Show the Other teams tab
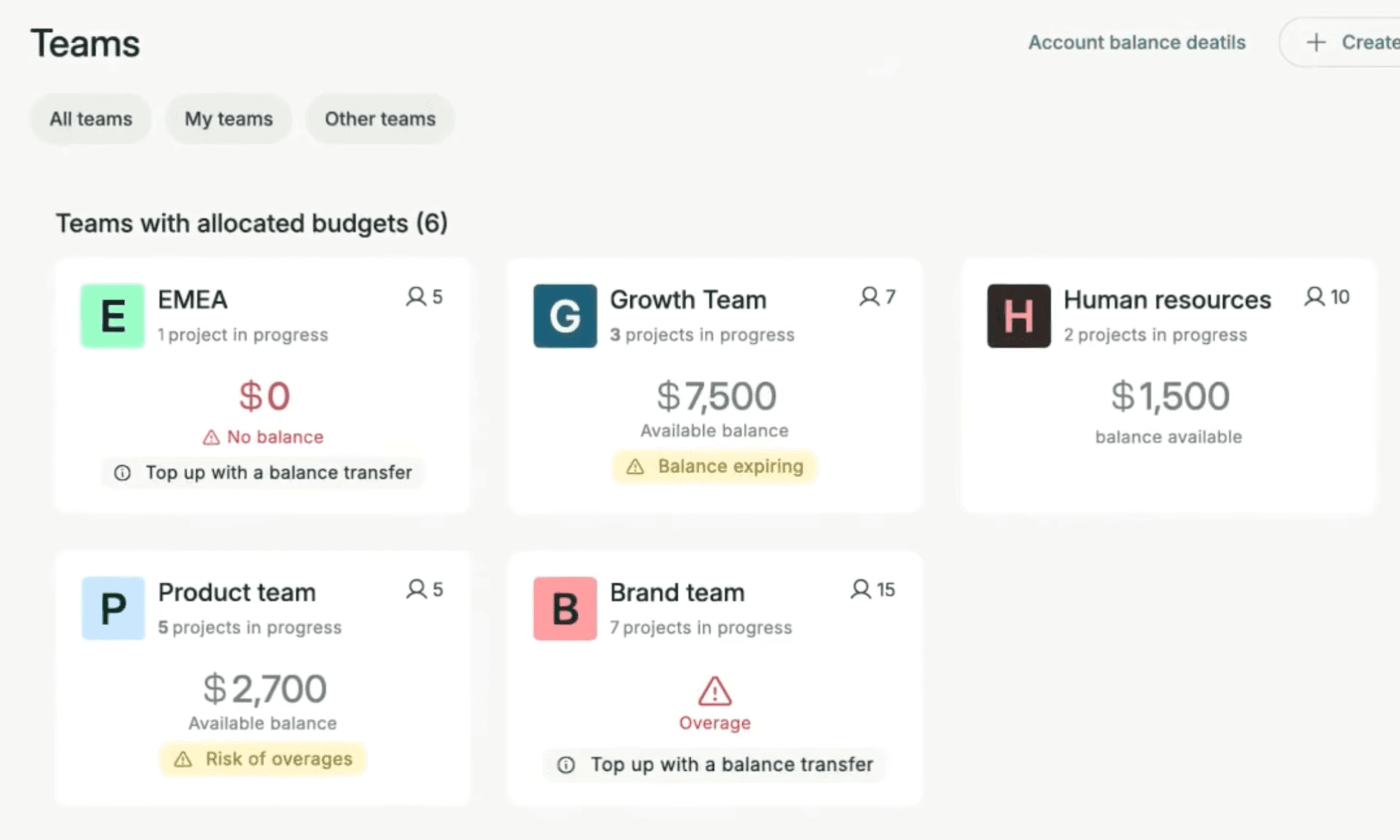The width and height of the screenshot is (1400, 840). click(x=380, y=119)
